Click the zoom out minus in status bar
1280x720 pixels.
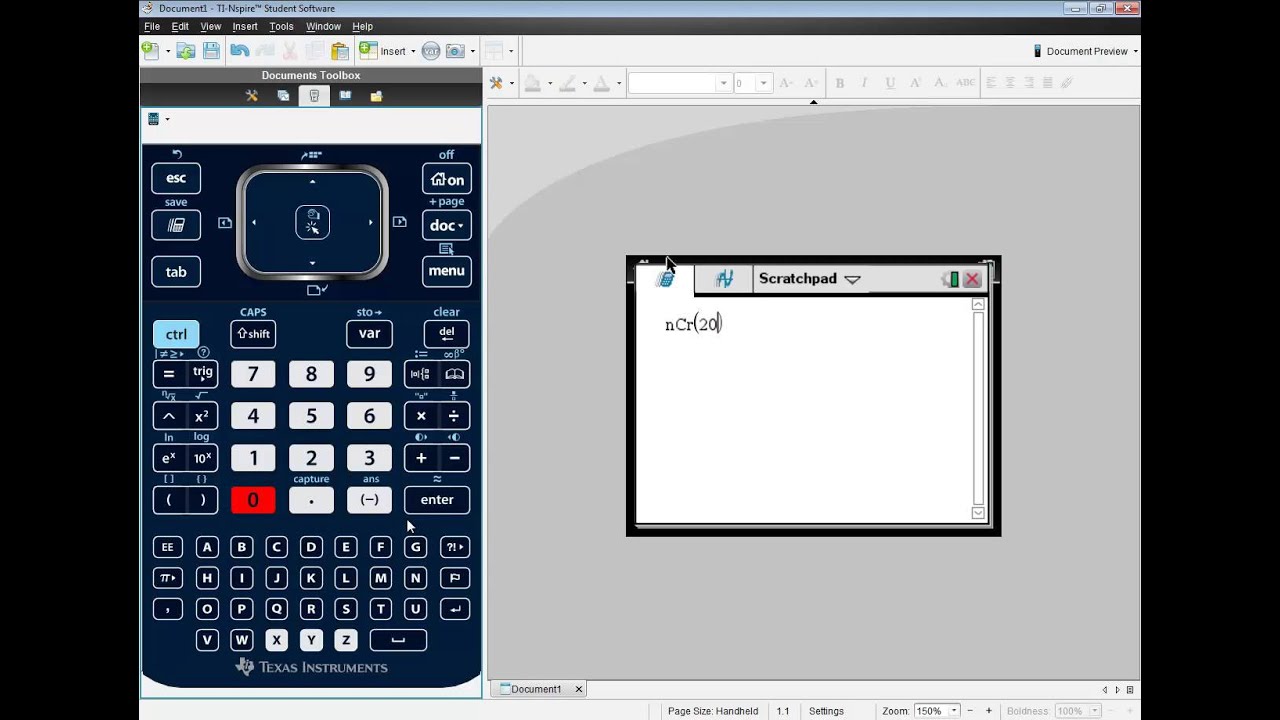click(x=970, y=711)
